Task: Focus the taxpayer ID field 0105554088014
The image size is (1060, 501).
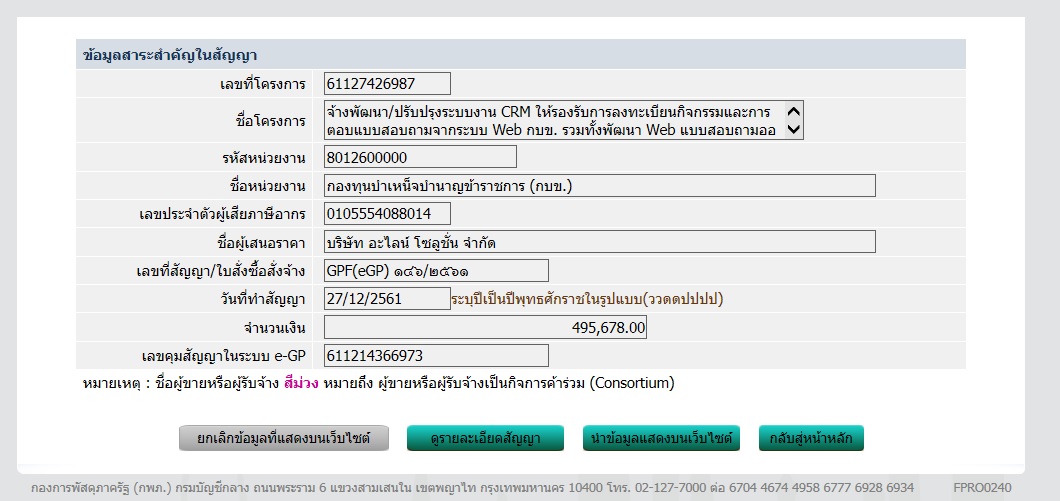Action: pyautogui.click(x=387, y=214)
